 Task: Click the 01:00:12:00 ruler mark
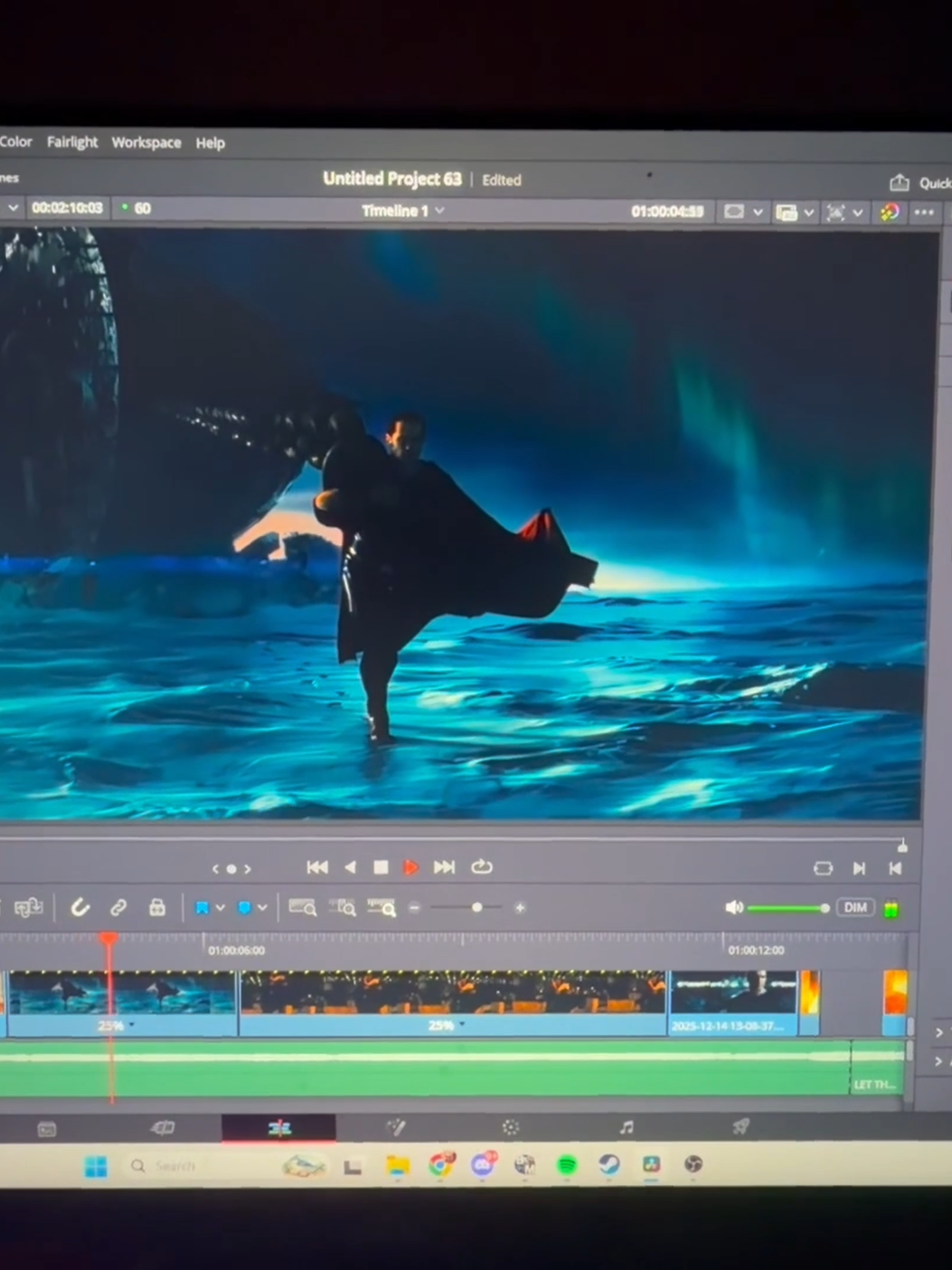(756, 951)
